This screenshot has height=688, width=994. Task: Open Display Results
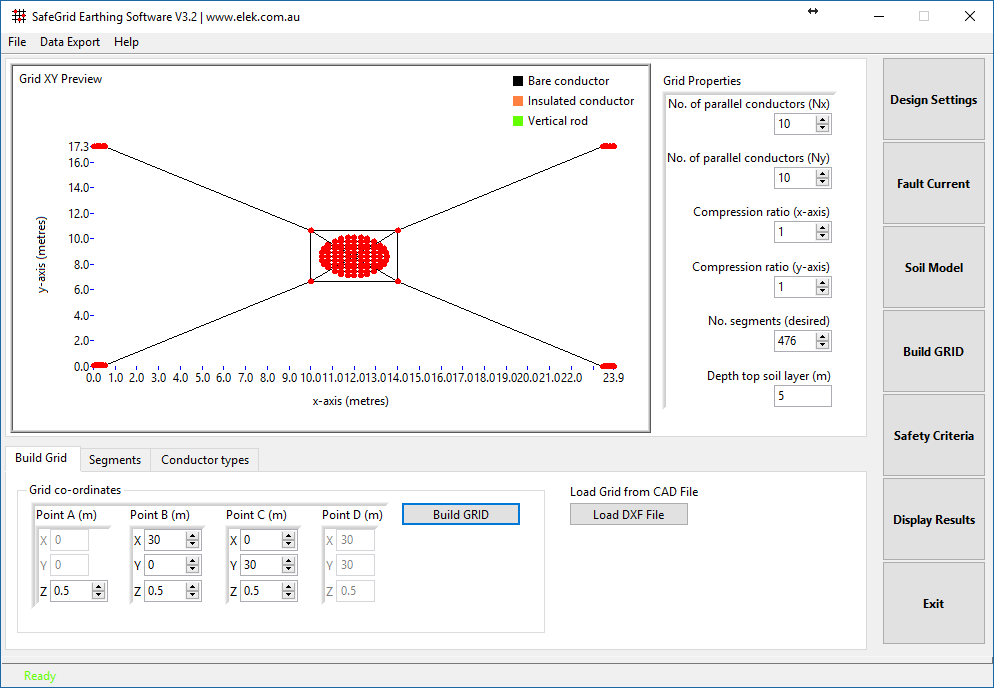click(932, 519)
